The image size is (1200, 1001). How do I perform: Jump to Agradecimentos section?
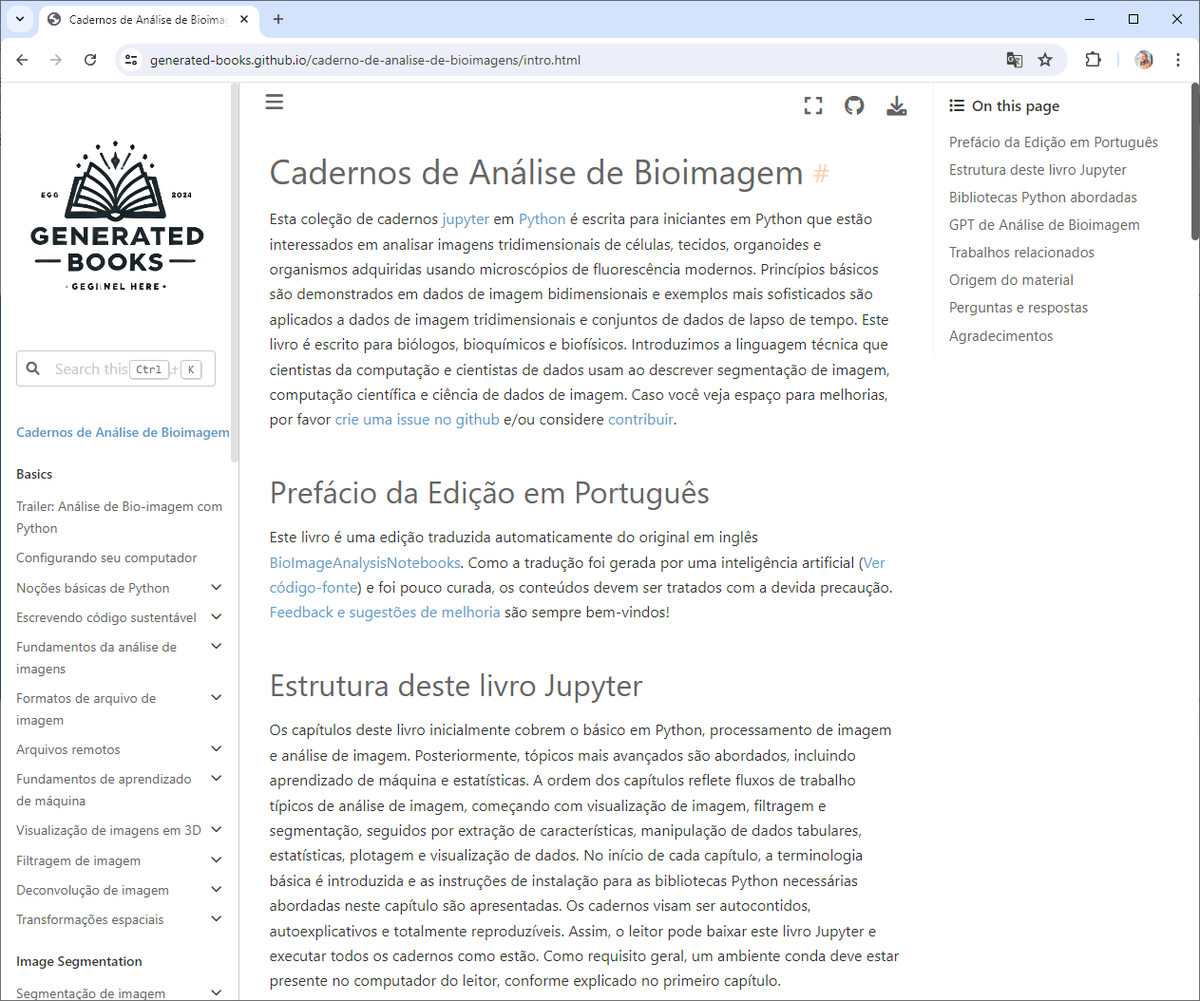[1001, 336]
